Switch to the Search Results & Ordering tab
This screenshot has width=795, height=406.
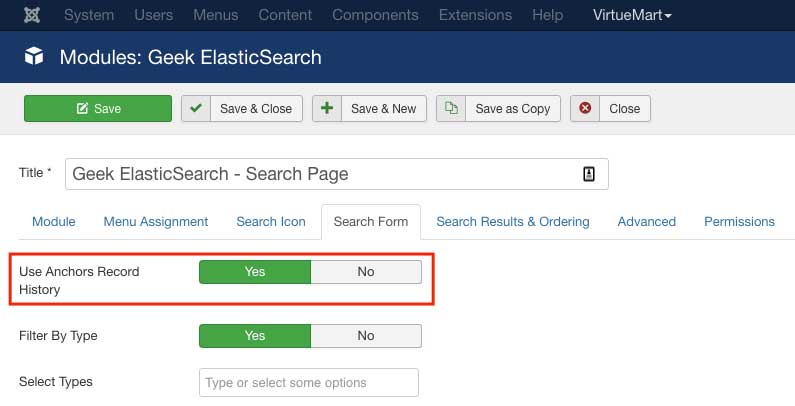tap(513, 222)
